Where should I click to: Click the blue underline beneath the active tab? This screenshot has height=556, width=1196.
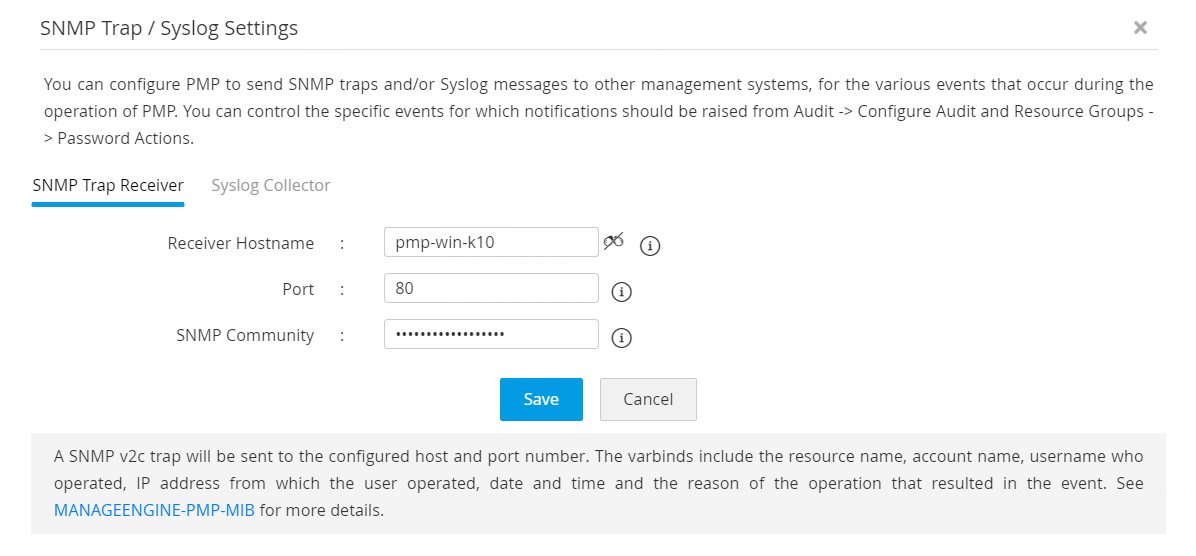pyautogui.click(x=108, y=204)
